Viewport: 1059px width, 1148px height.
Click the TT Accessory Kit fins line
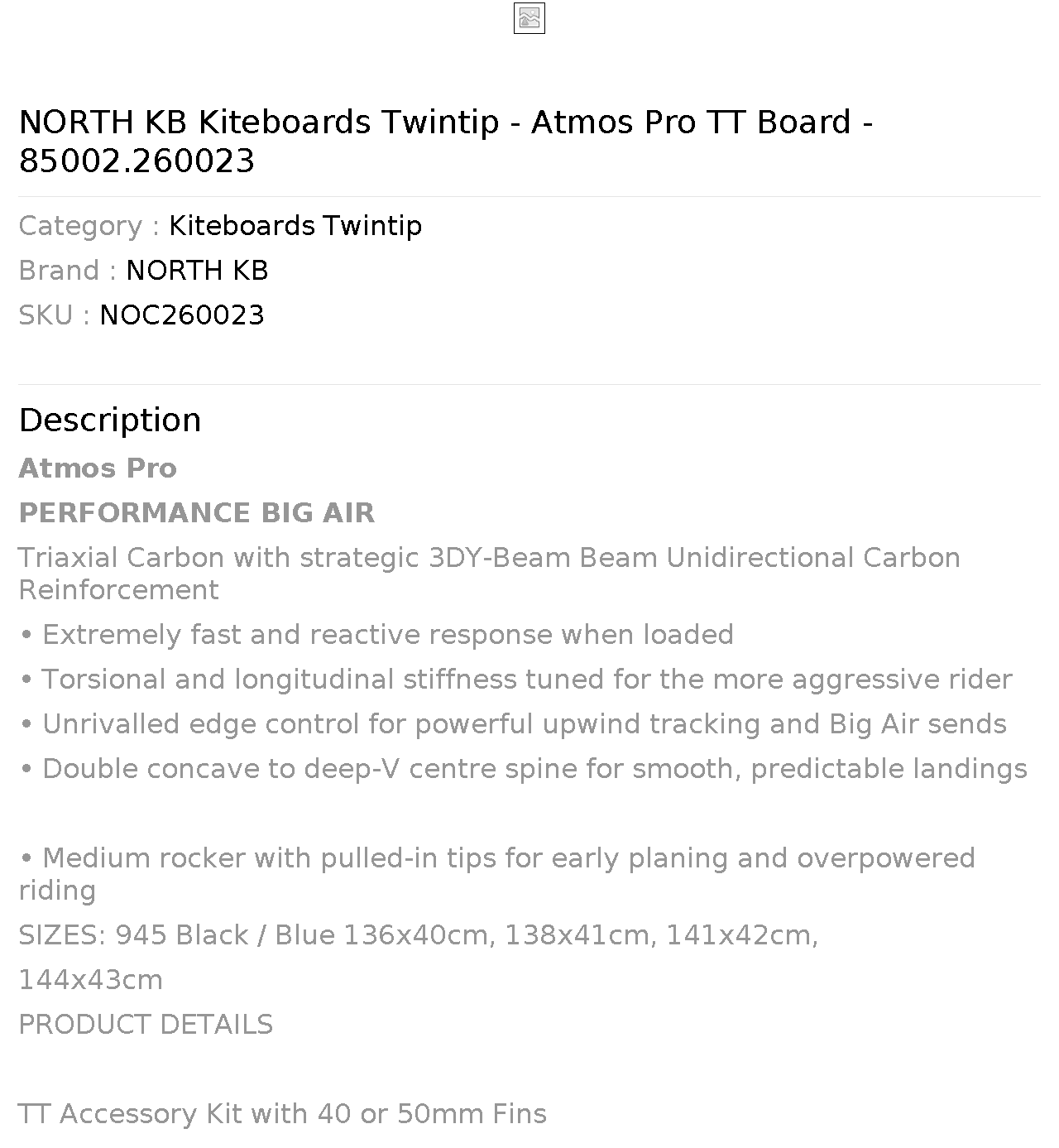[x=283, y=1114]
